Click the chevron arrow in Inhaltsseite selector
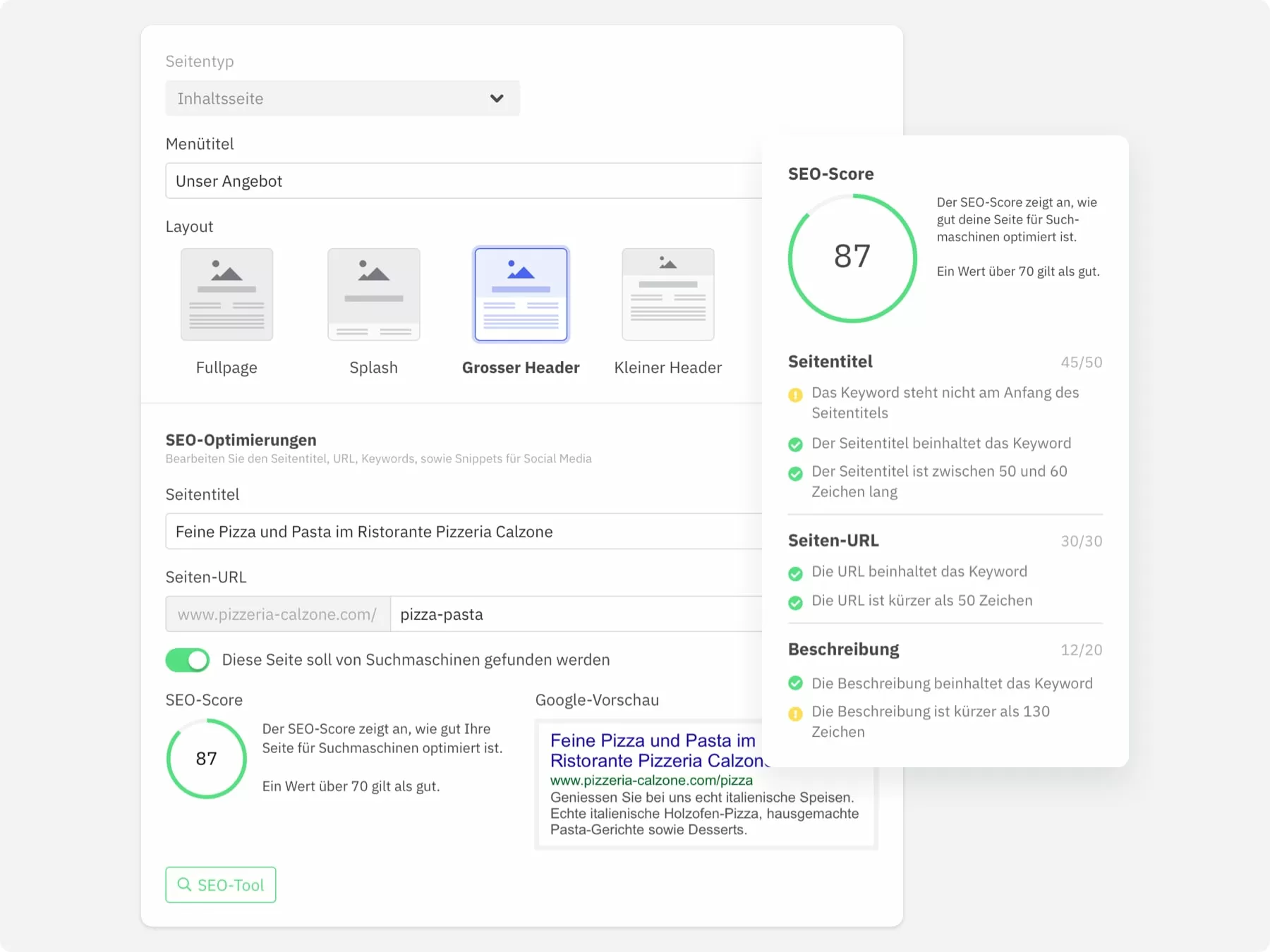This screenshot has height=952, width=1270. pyautogui.click(x=497, y=99)
